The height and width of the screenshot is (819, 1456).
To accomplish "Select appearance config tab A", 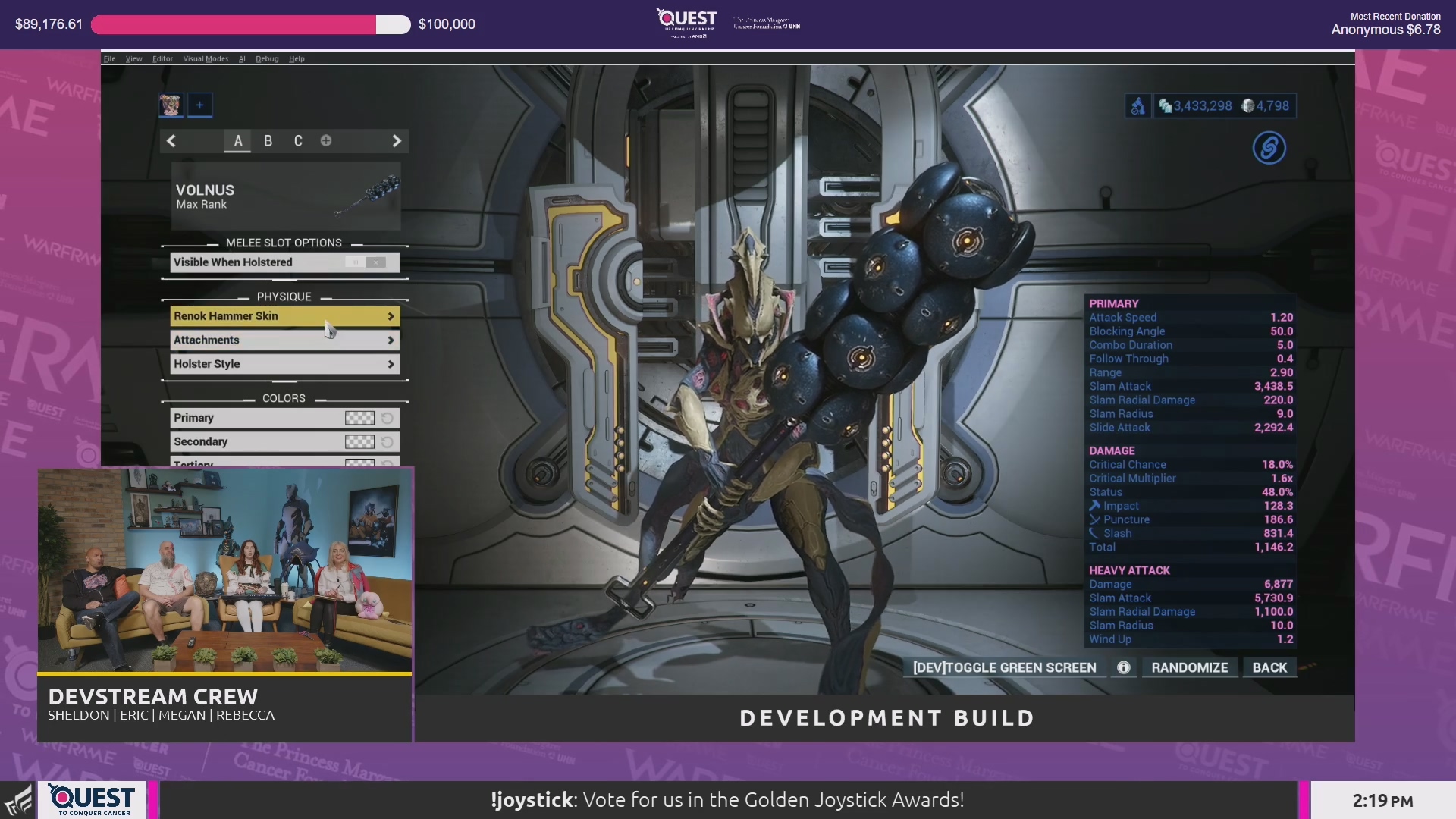I will coord(238,141).
